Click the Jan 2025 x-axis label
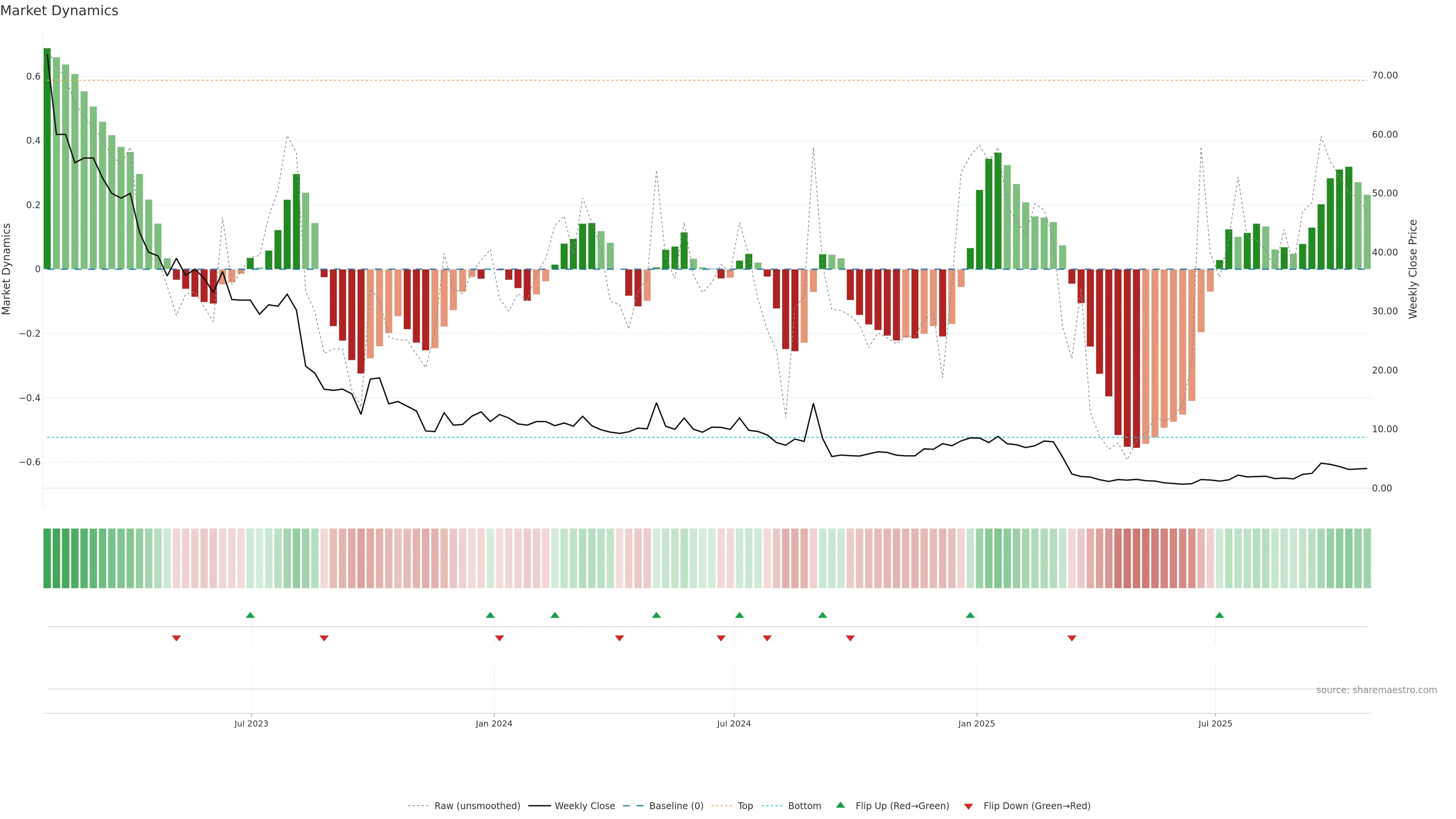This screenshot has width=1456, height=819. pos(976,723)
